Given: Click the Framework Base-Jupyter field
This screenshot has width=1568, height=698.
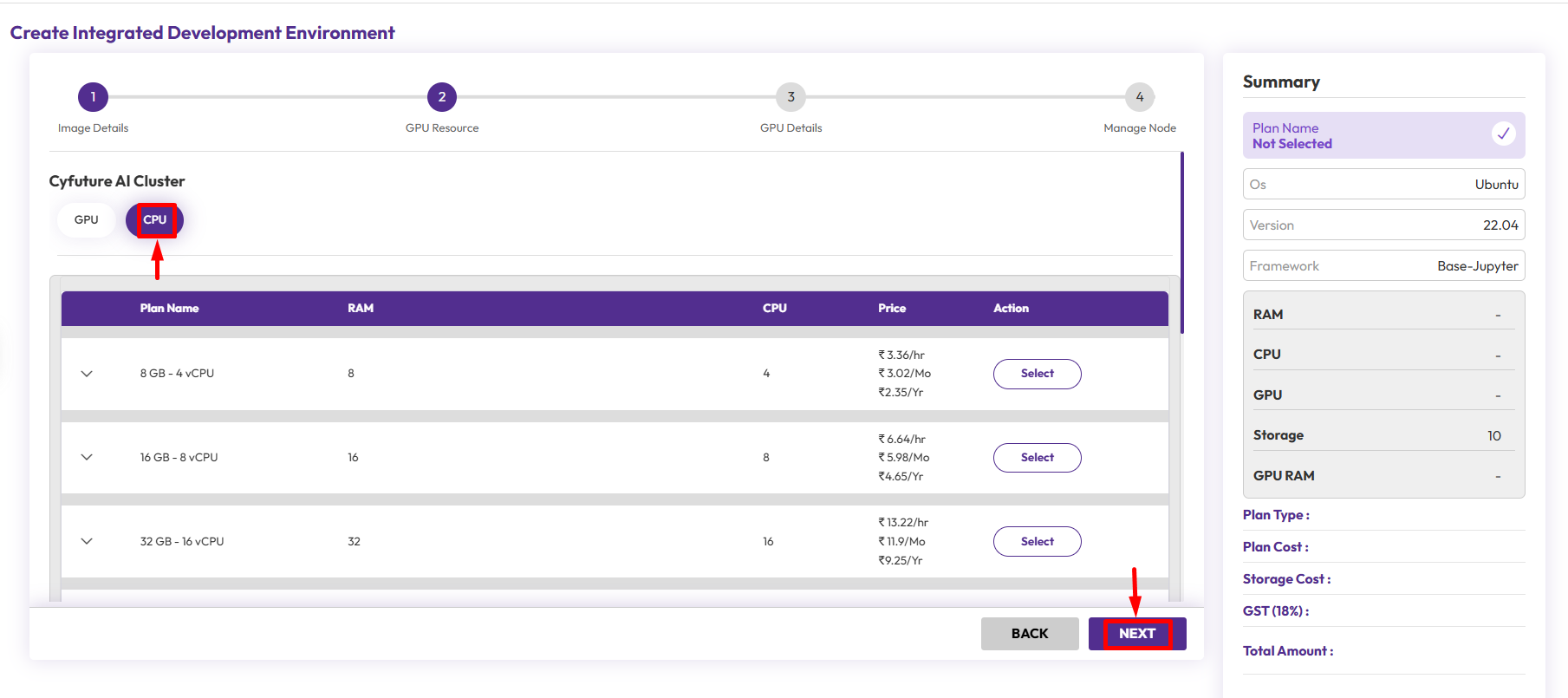Looking at the screenshot, I should click(1383, 266).
